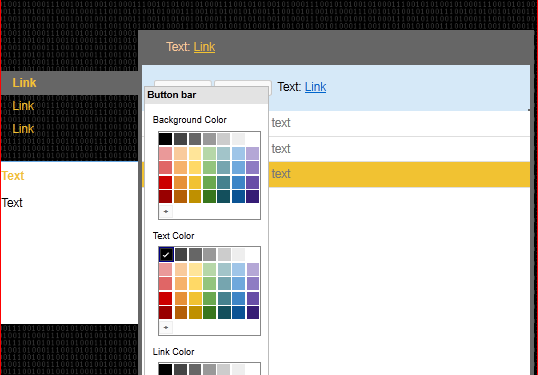Image resolution: width=538 pixels, height=375 pixels.
Task: Pick dark maroon red in Background Color palette
Action: [x=165, y=197]
